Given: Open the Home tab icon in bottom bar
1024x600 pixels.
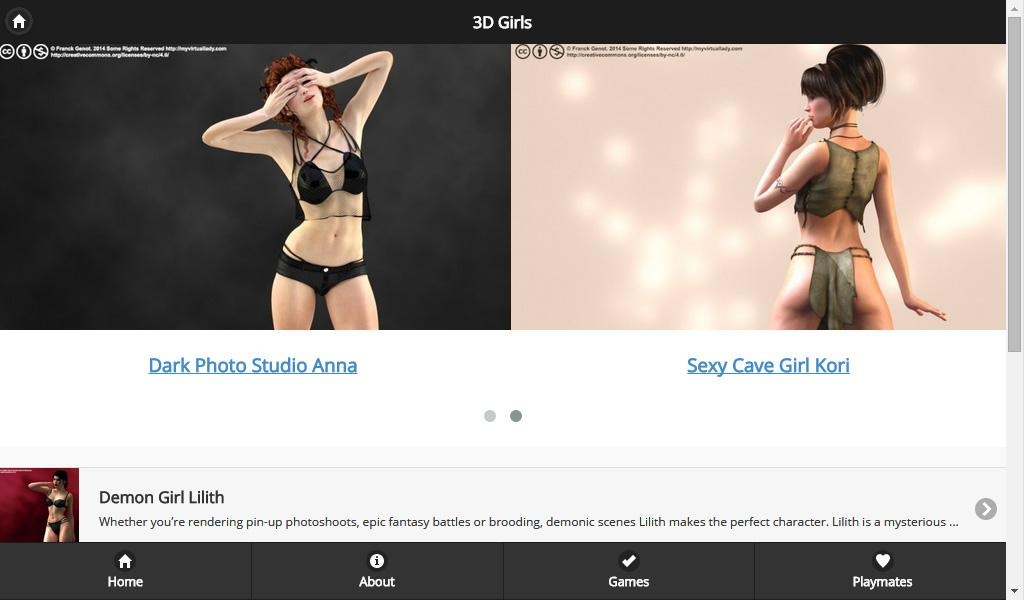Looking at the screenshot, I should (x=125, y=561).
